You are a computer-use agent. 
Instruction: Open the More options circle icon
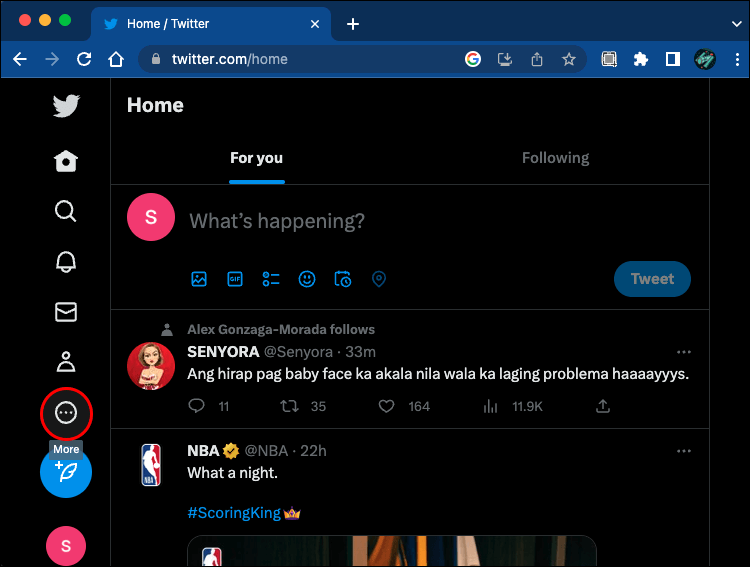(66, 413)
